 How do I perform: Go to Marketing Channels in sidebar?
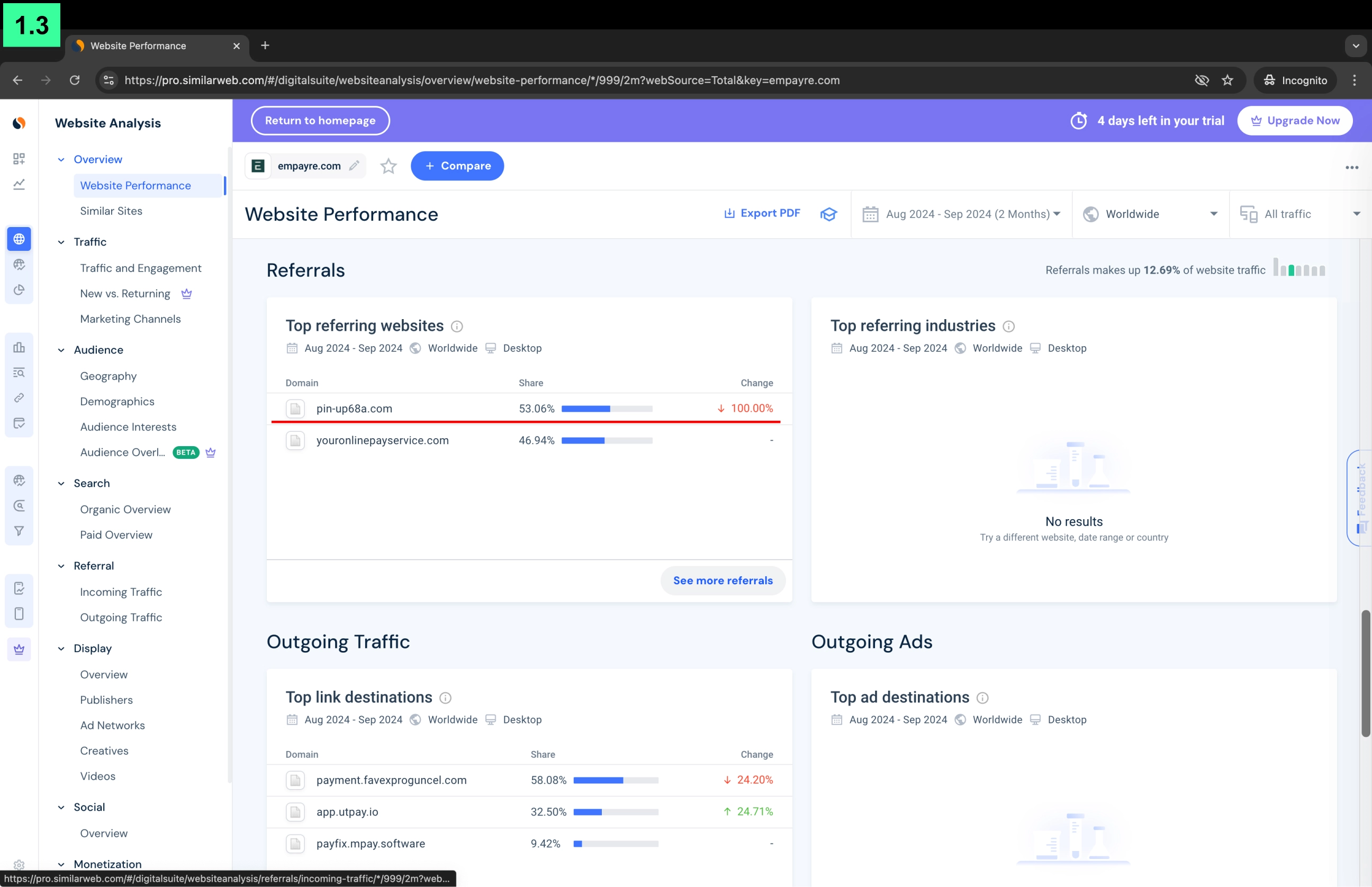click(130, 319)
